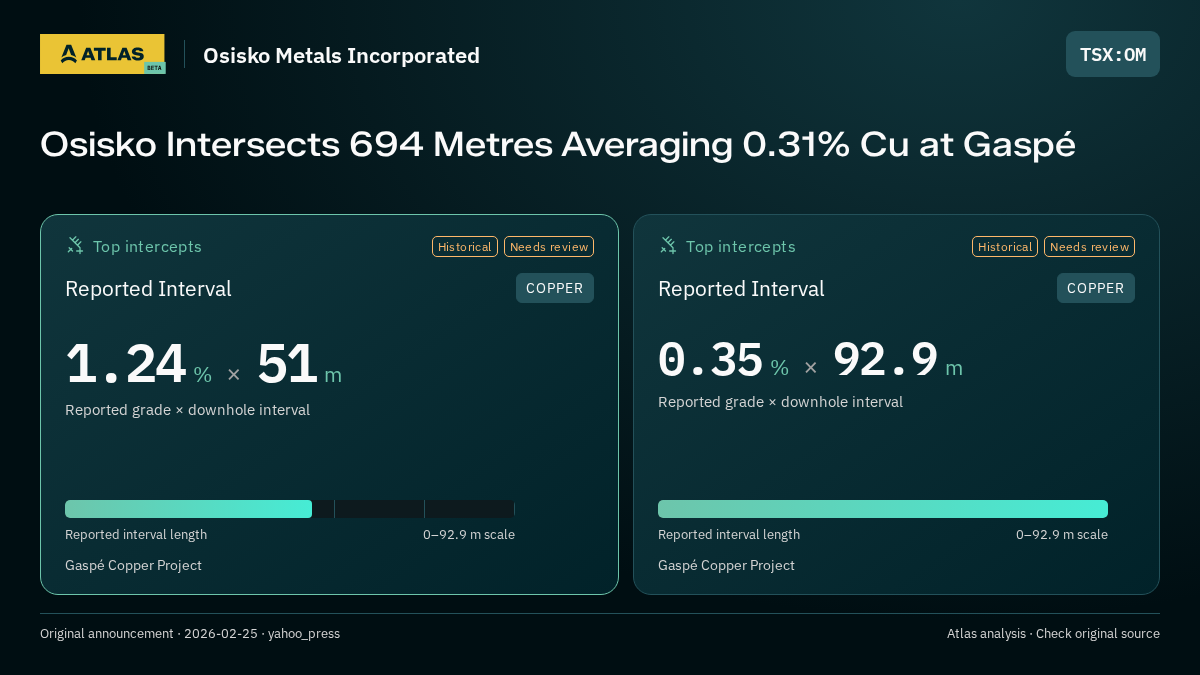This screenshot has height=675, width=1200.
Task: Click Gaspé Copper Project in the 92.9 m card
Action: [726, 566]
